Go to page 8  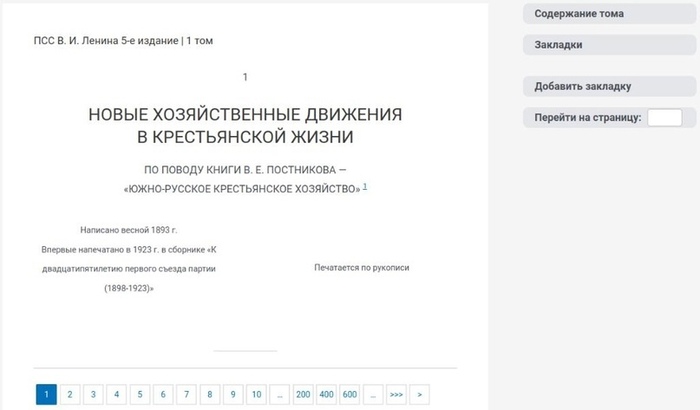point(210,394)
